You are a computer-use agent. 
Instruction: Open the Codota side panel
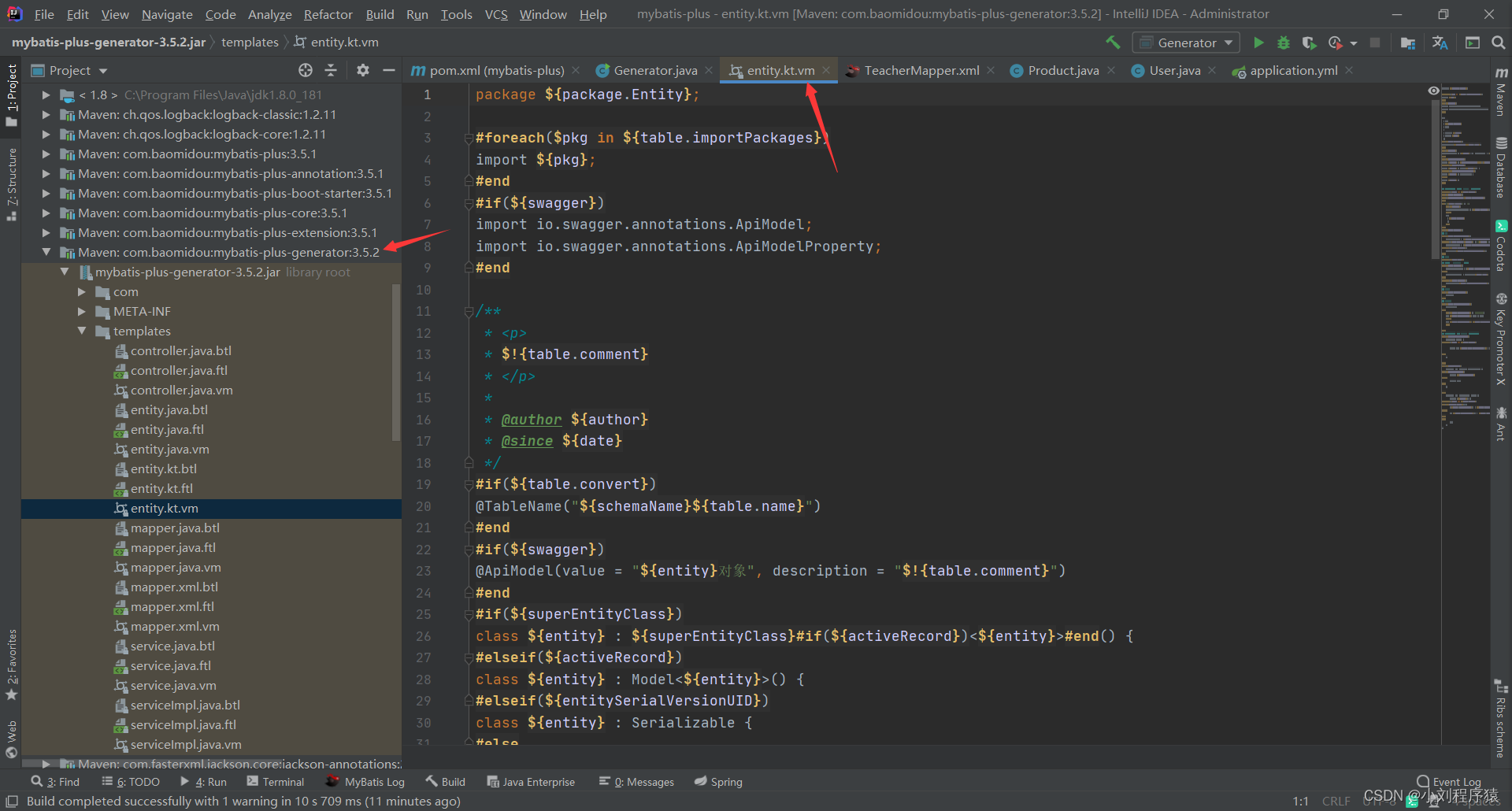(1501, 246)
